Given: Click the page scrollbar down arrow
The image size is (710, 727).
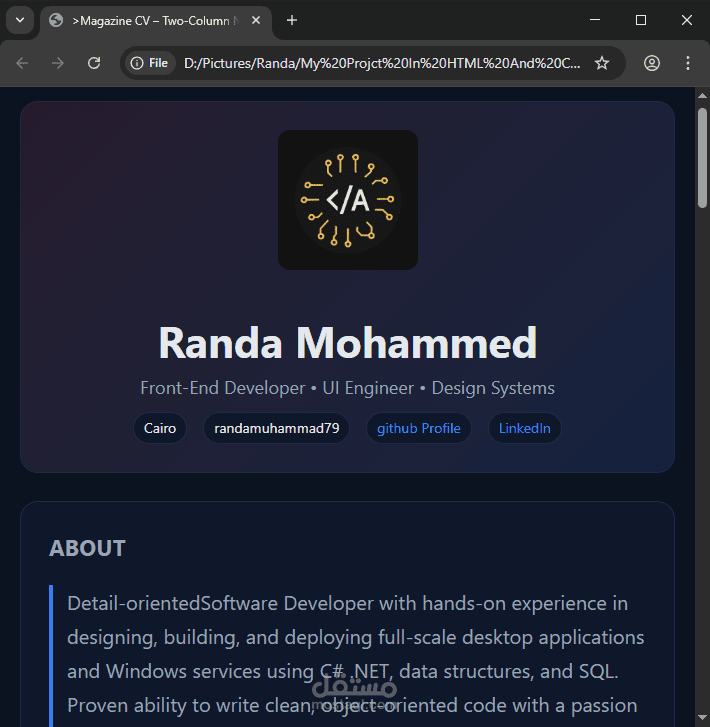Looking at the screenshot, I should coord(702,719).
